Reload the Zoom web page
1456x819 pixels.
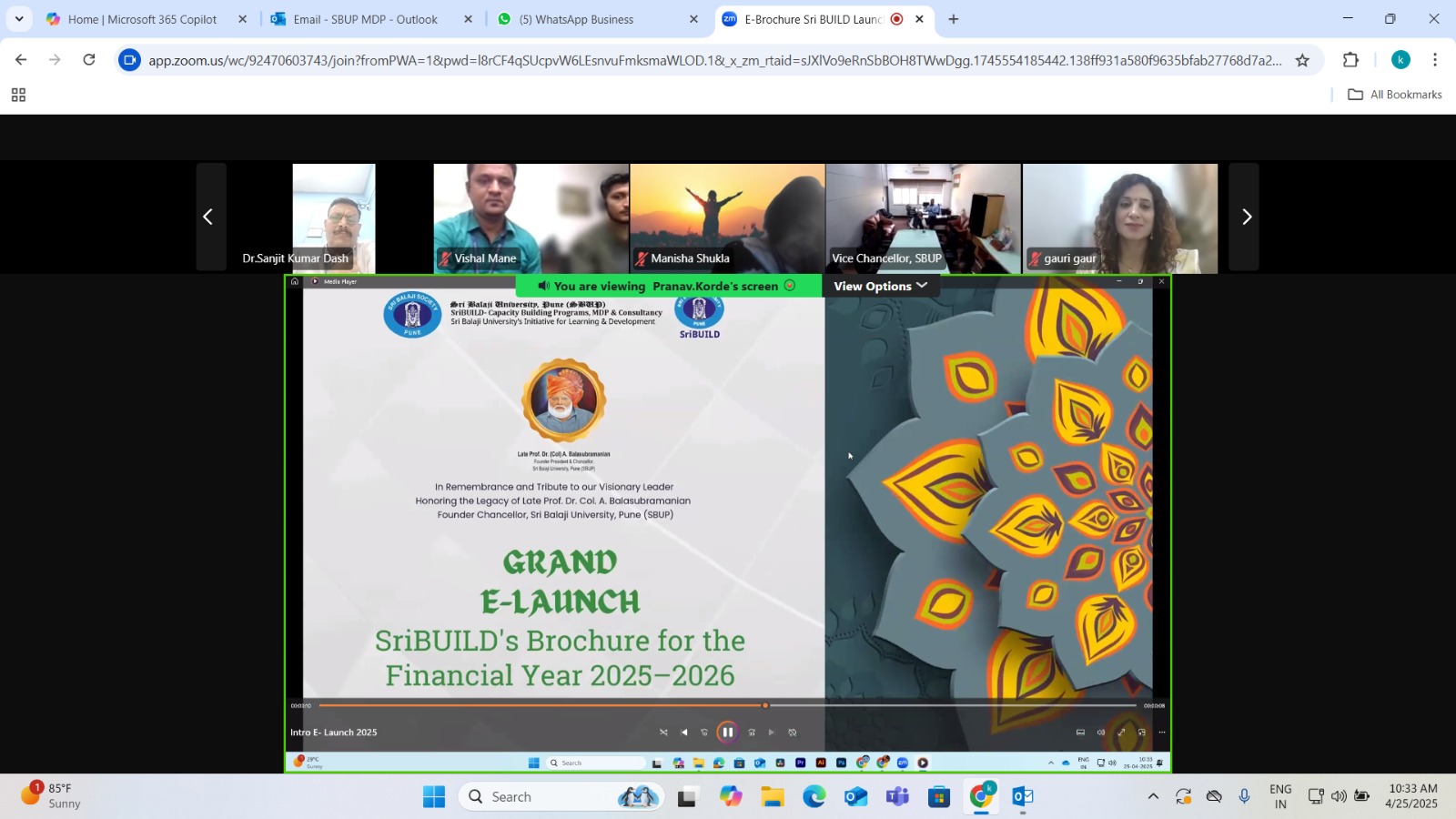coord(89,60)
